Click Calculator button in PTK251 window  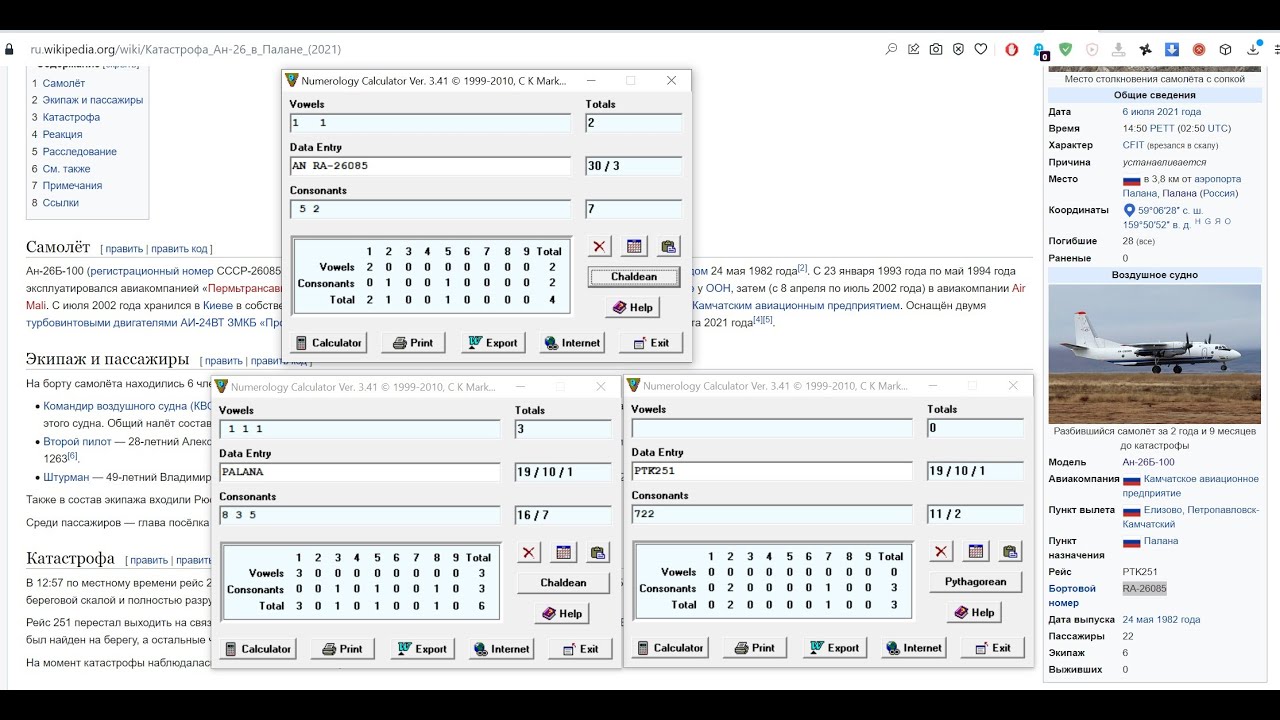(x=670, y=648)
